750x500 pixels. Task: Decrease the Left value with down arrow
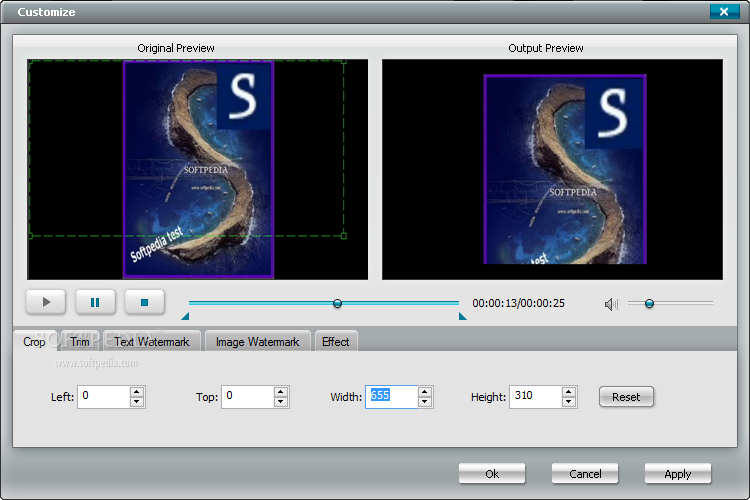tap(137, 402)
